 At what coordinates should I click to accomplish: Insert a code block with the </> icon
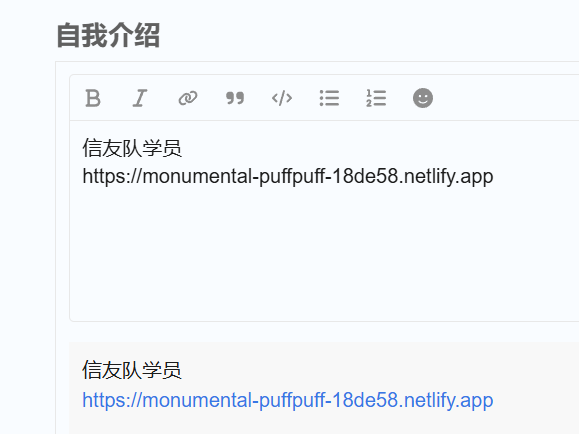[x=282, y=98]
